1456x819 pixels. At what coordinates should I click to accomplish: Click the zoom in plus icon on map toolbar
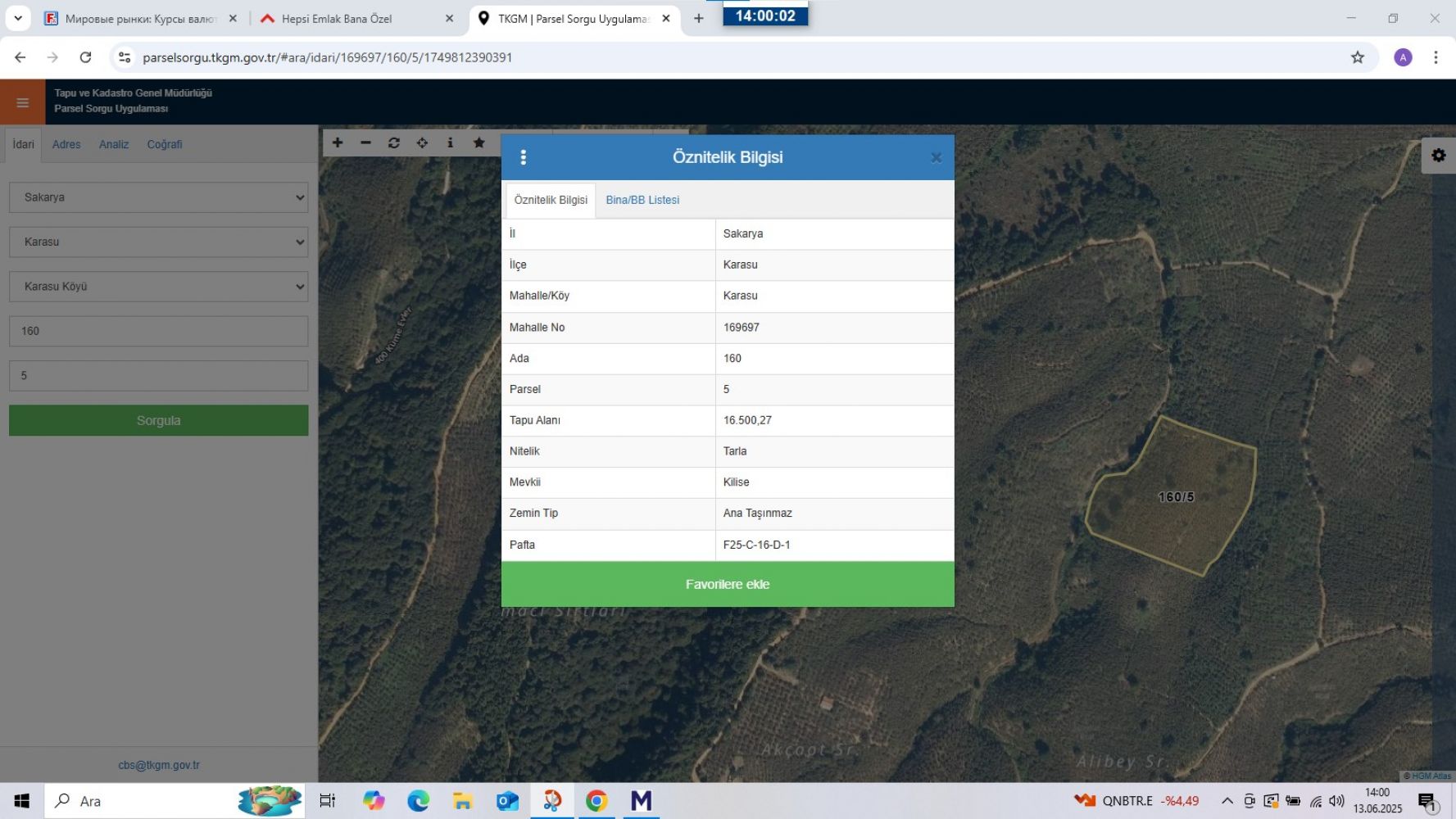[x=338, y=143]
